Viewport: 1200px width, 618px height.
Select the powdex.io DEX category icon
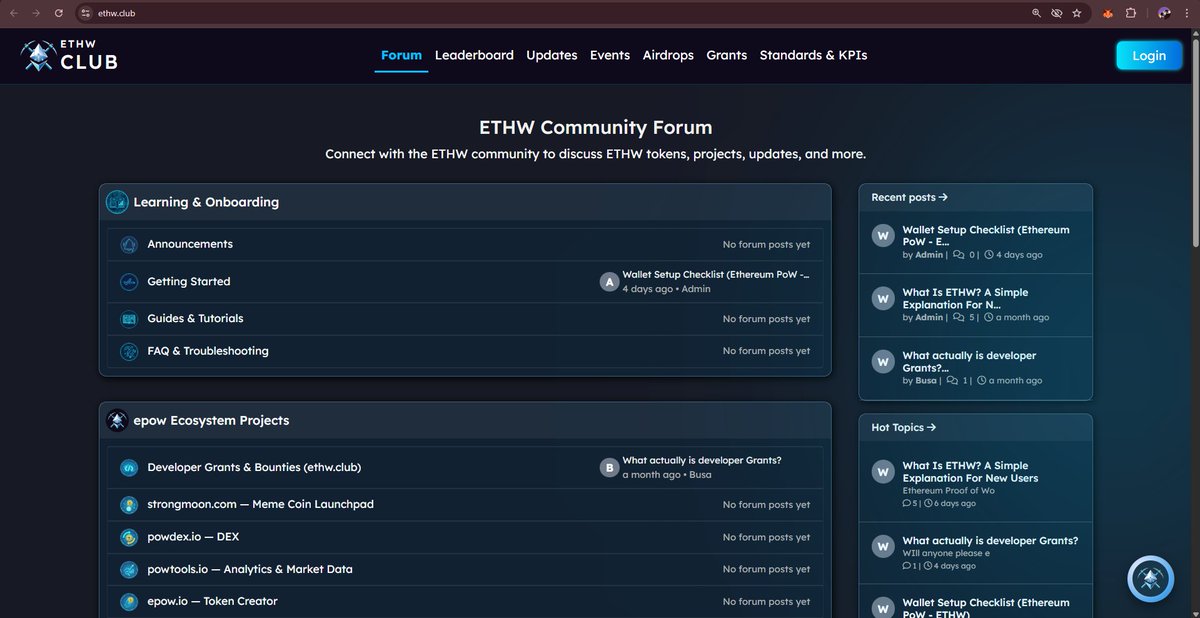pos(129,536)
